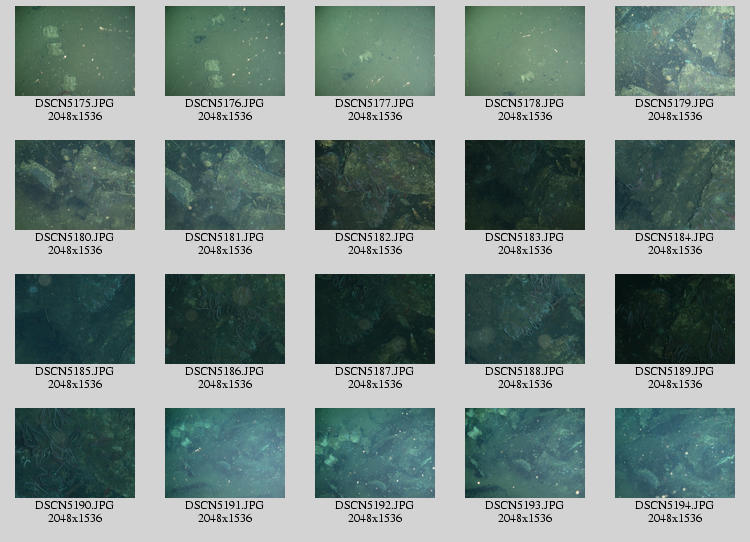Click the DSCN5182.JPG file name text
Image resolution: width=750 pixels, height=542 pixels.
pos(375,237)
